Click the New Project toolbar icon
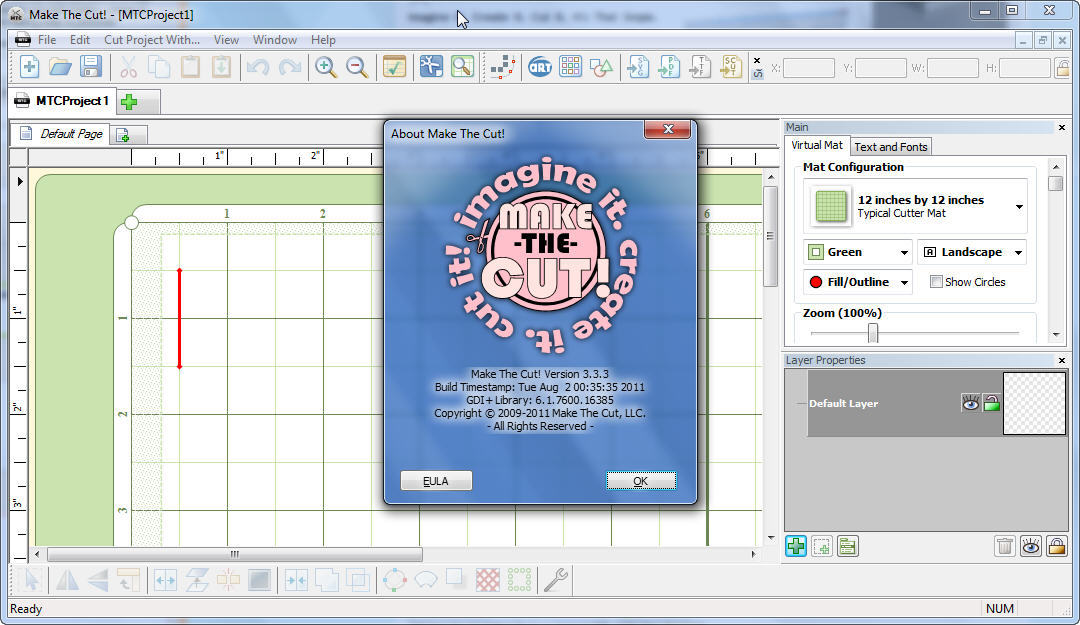 30,67
